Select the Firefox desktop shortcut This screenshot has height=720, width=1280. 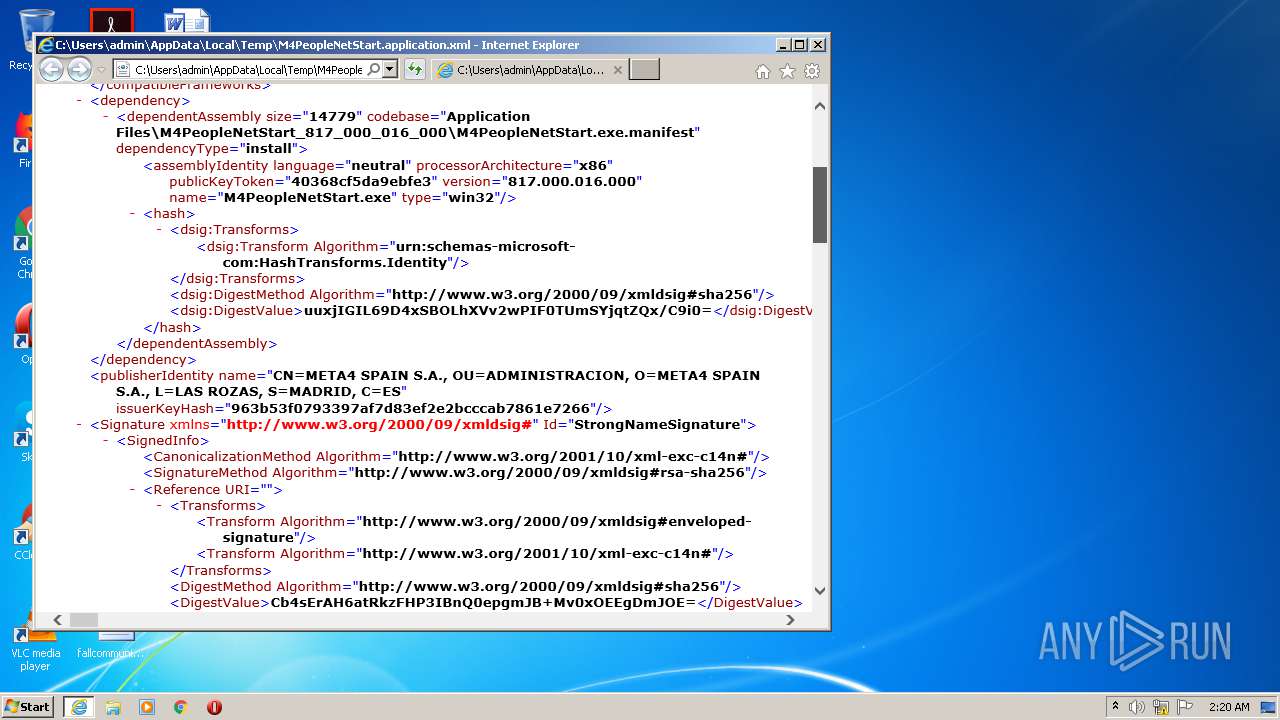[x=26, y=140]
